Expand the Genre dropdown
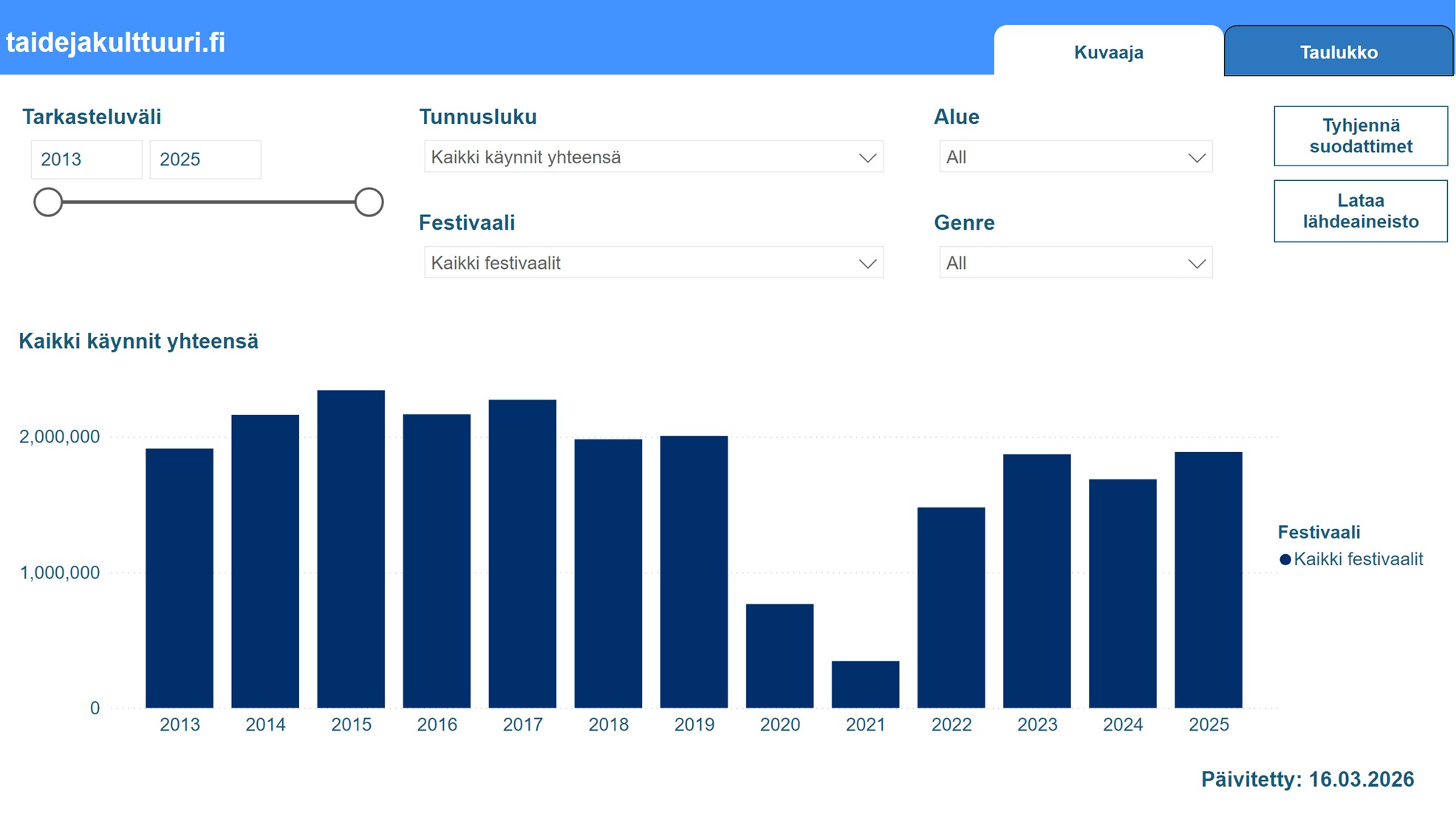1456x831 pixels. 1075,264
